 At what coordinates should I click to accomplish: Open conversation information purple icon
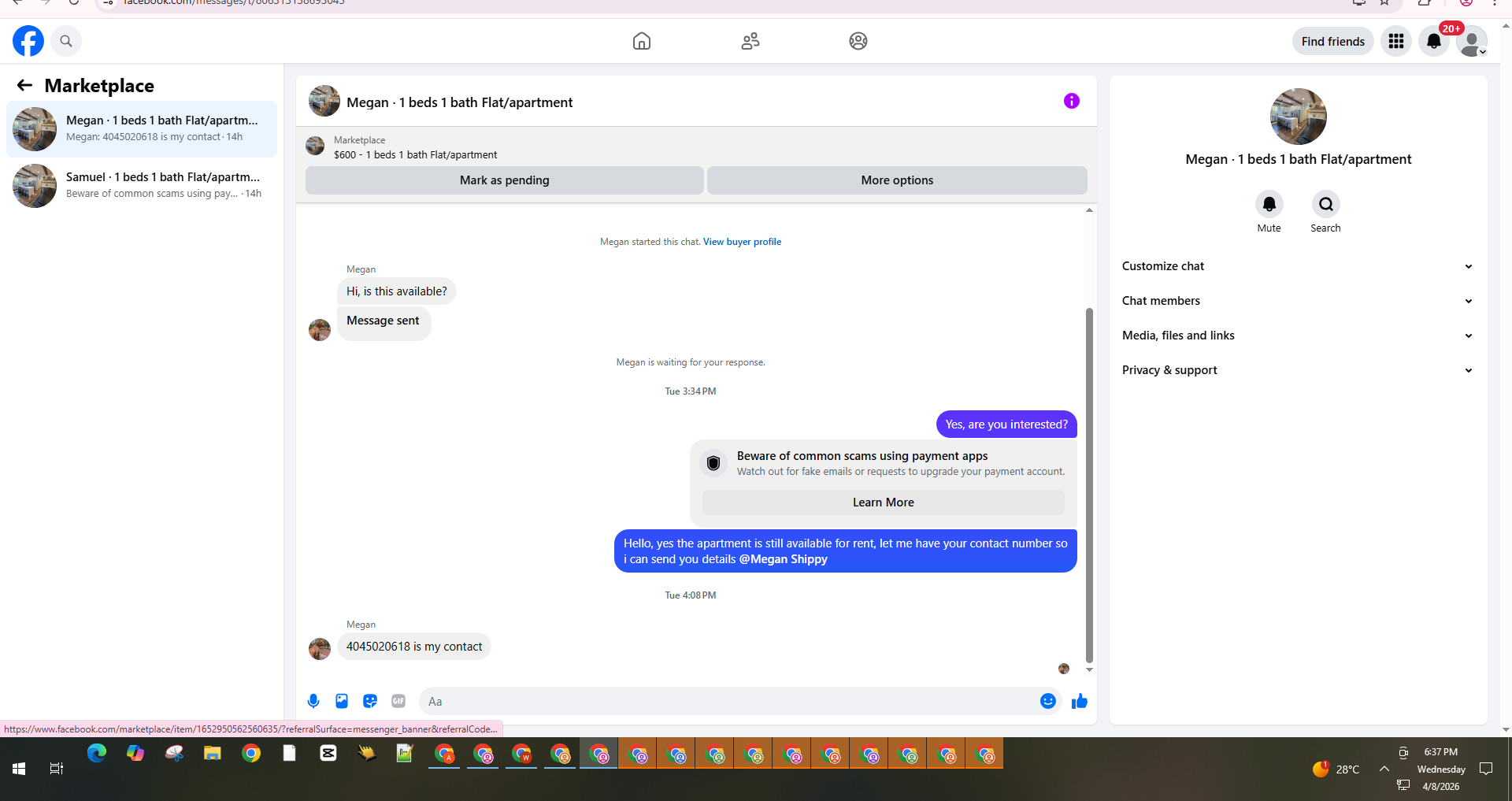[x=1071, y=101]
